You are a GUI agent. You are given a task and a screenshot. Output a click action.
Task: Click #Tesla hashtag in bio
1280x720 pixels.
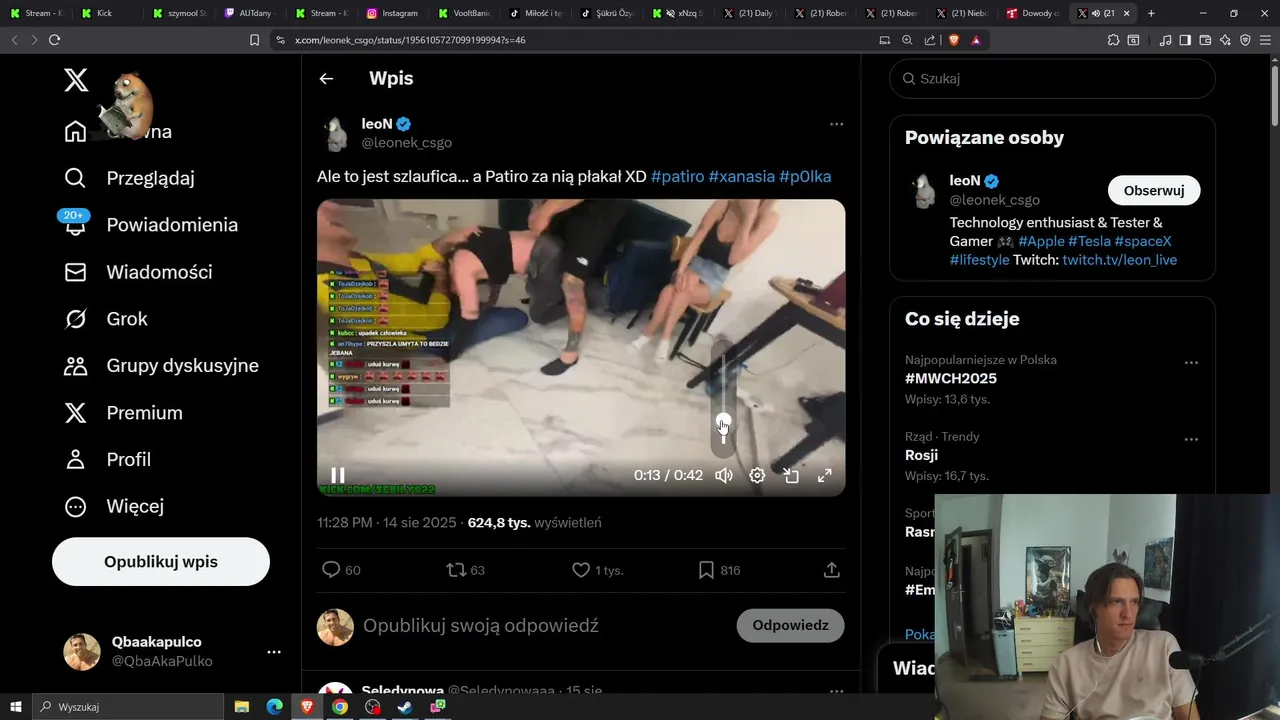click(x=1089, y=241)
